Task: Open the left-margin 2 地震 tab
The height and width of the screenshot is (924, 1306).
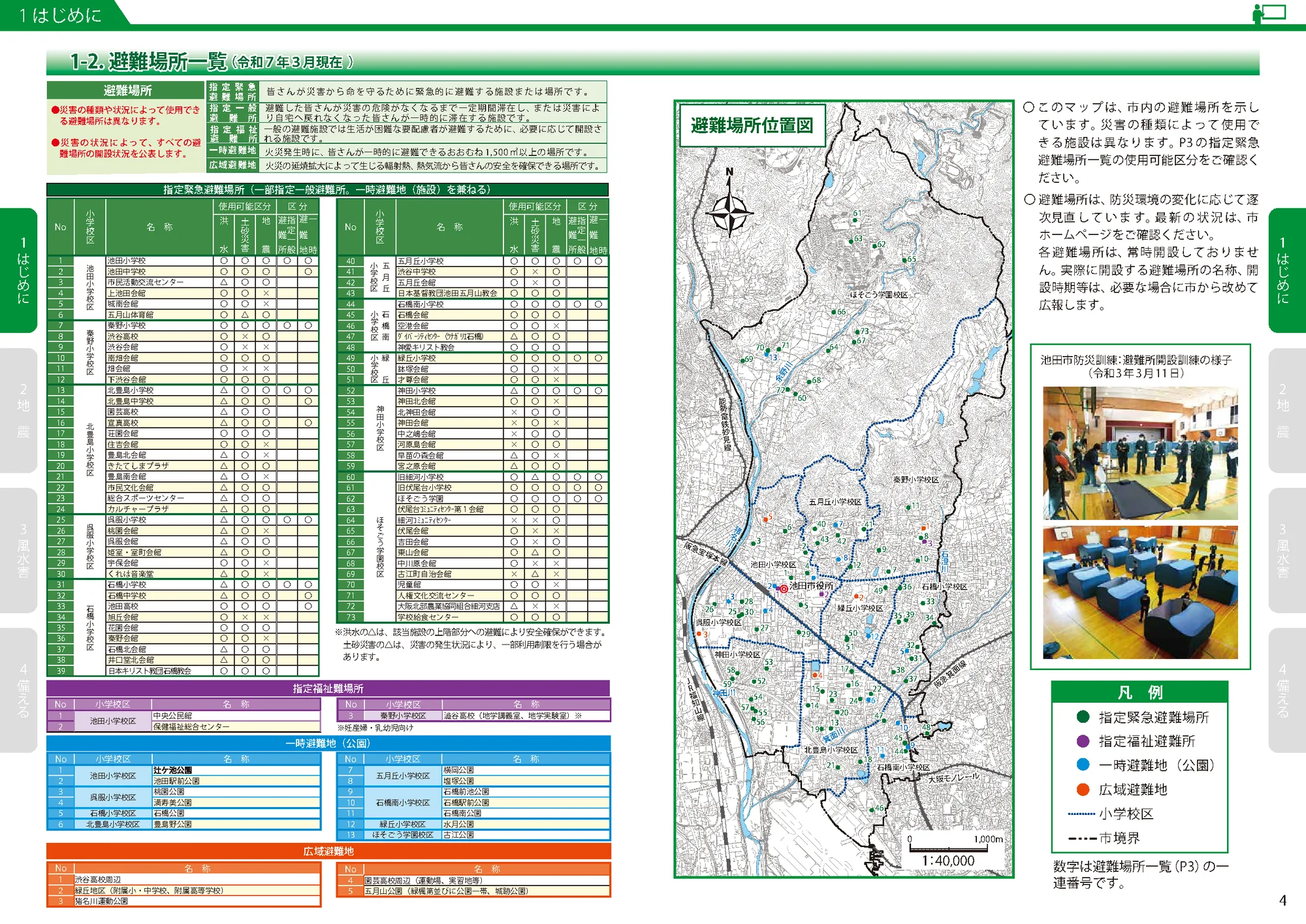Action: 19,411
